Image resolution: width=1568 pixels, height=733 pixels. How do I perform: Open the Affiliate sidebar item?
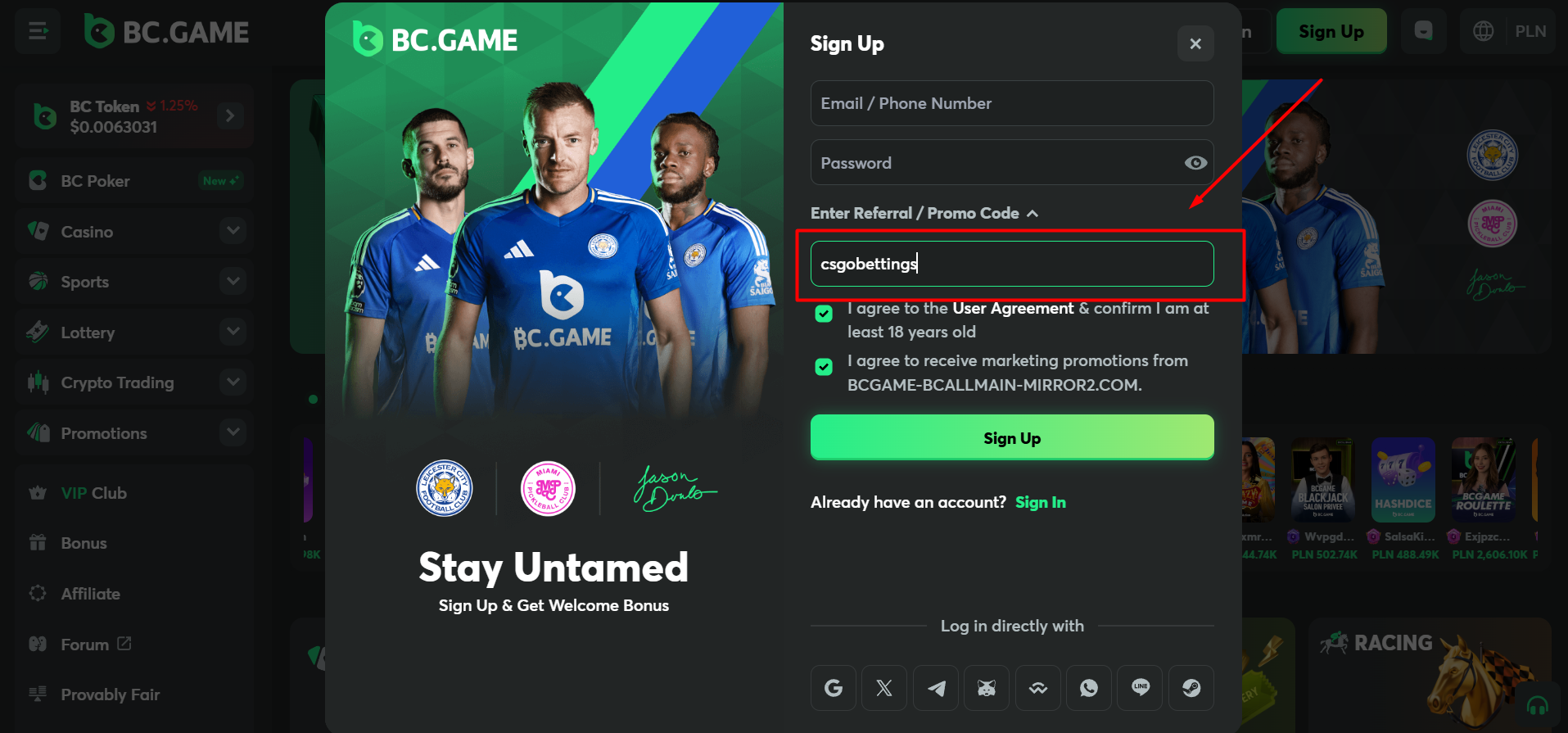[x=90, y=594]
